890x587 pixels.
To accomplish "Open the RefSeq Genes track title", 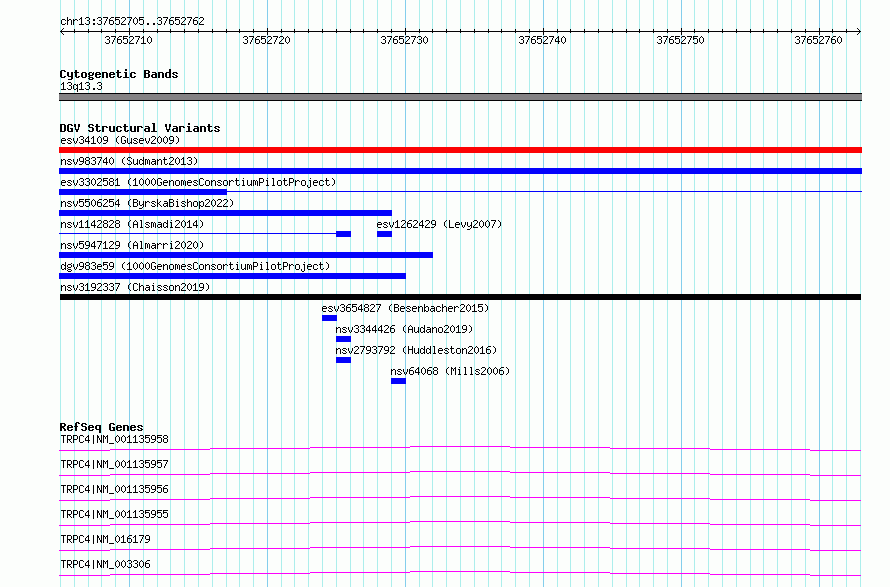I will pos(102,427).
